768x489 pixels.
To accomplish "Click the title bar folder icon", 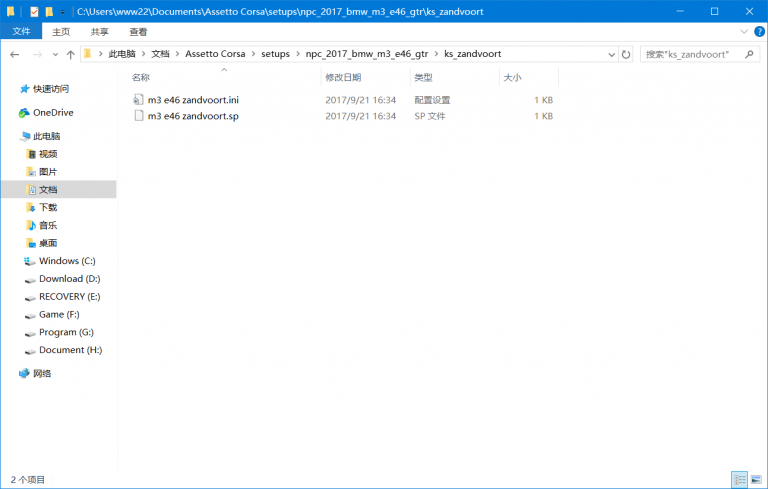I will point(10,11).
